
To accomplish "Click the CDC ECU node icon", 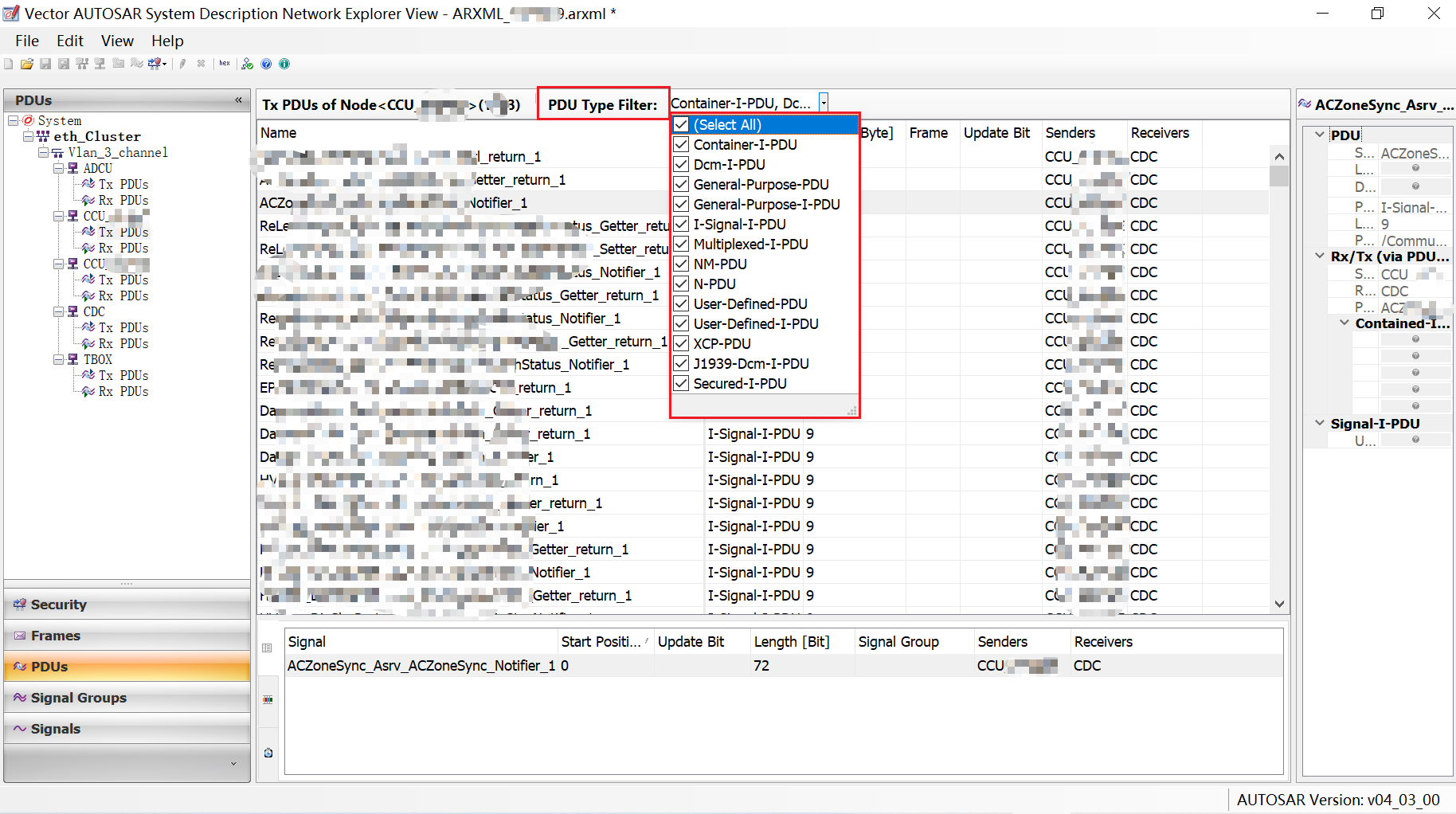I will tap(72, 311).
